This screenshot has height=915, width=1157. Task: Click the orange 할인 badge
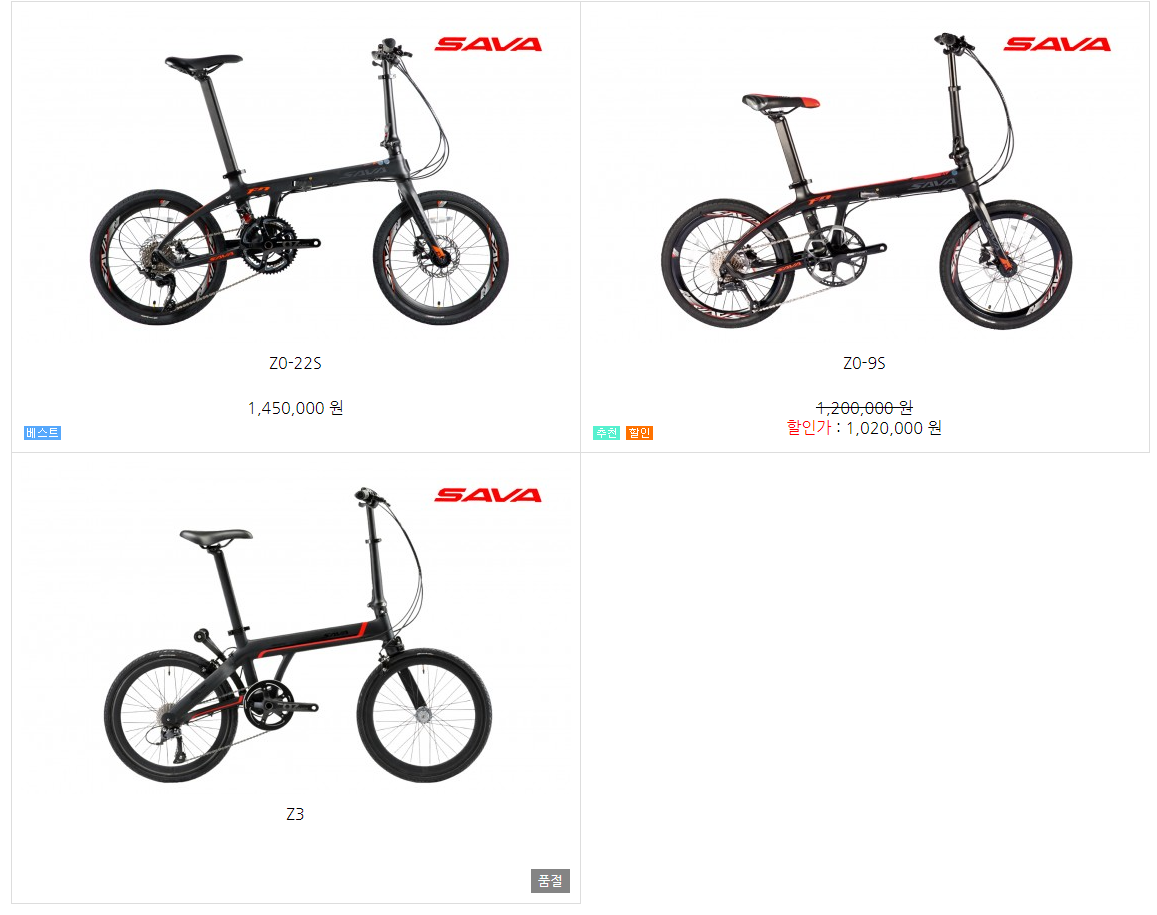[640, 432]
